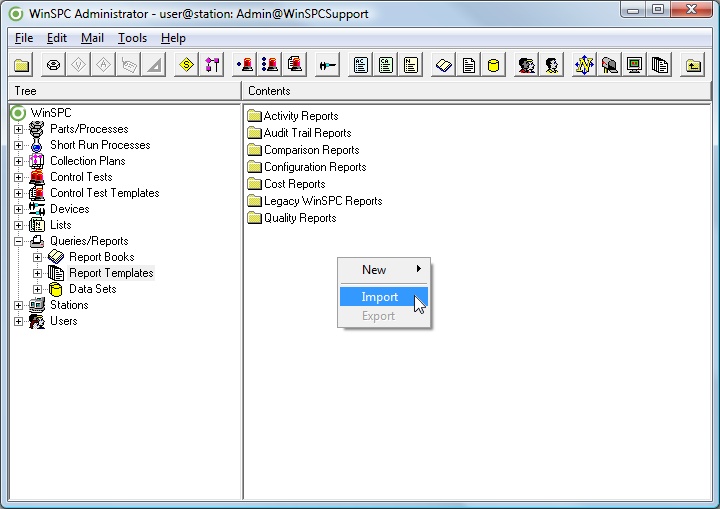Select the Cost Reports folder

coord(286,184)
